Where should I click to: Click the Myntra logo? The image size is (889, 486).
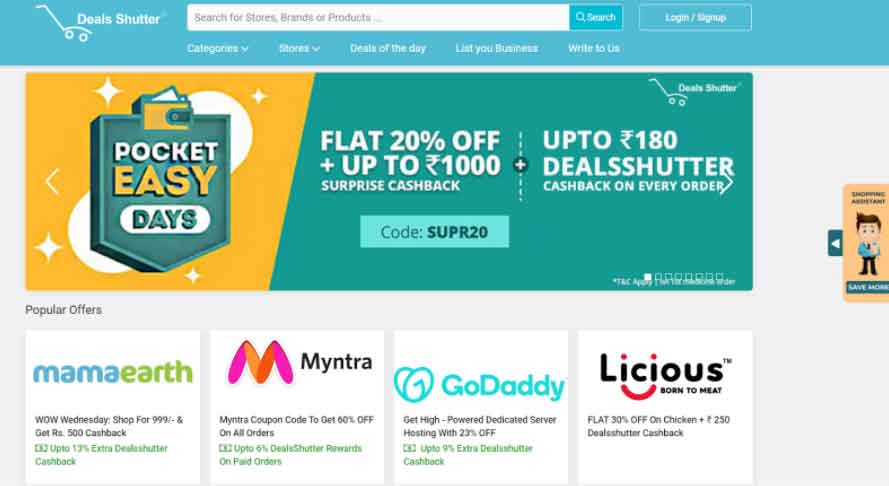pos(299,362)
